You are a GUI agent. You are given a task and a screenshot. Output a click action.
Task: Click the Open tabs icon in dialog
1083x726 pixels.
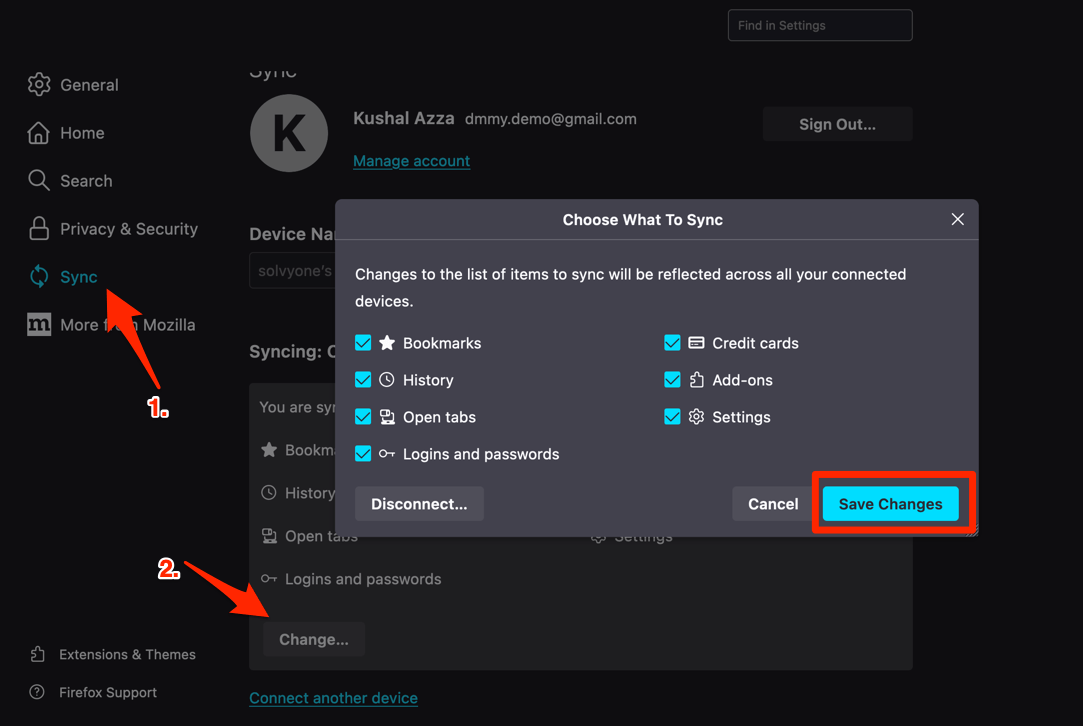387,417
